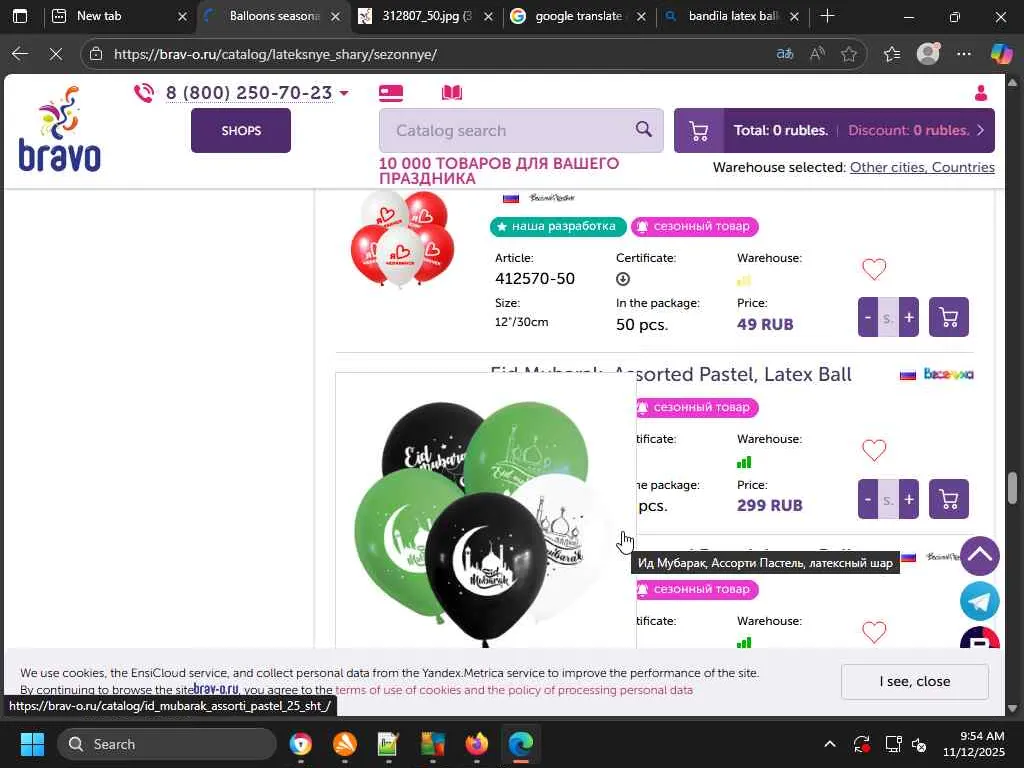
Task: Click browser back arrow button
Action: 20,54
